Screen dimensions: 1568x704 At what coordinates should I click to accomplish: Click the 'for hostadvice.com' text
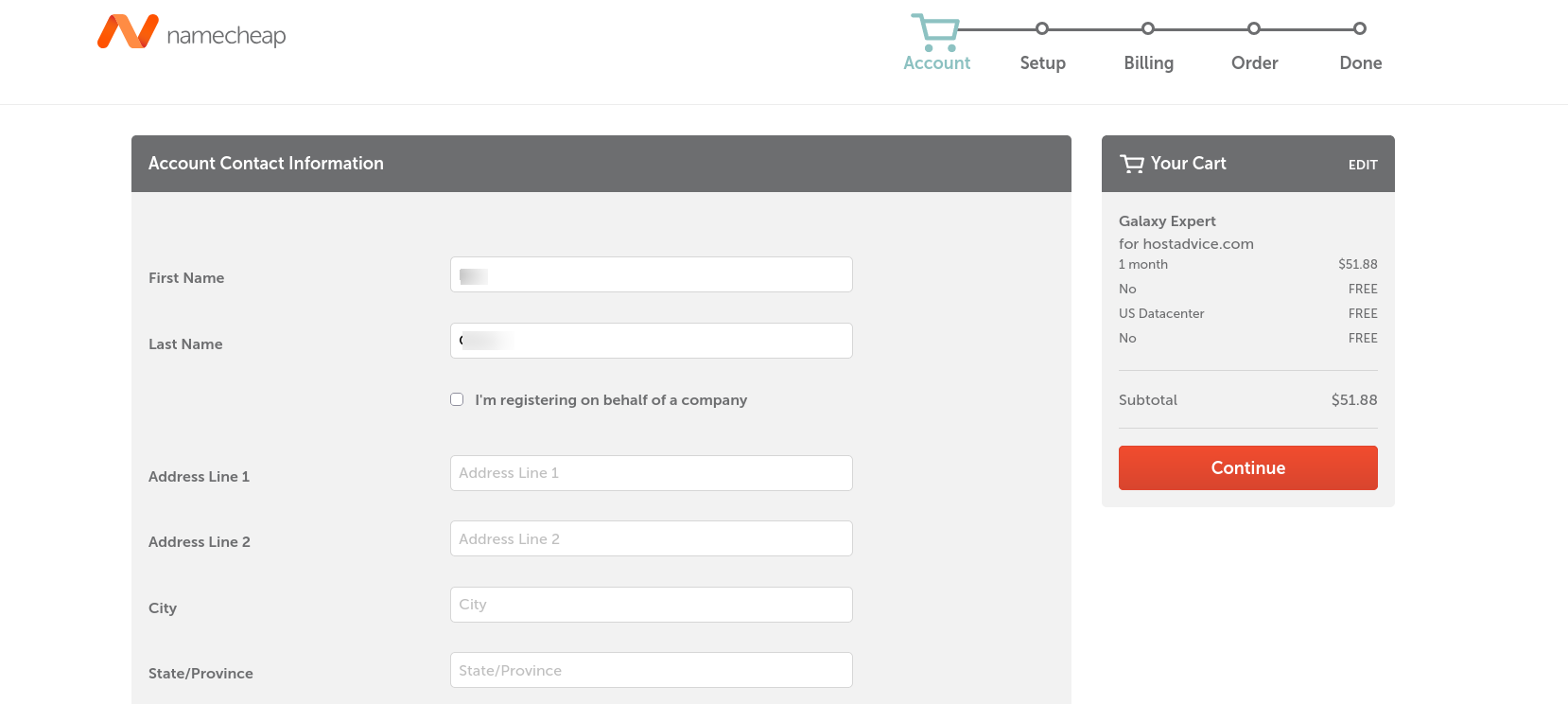[x=1186, y=243]
